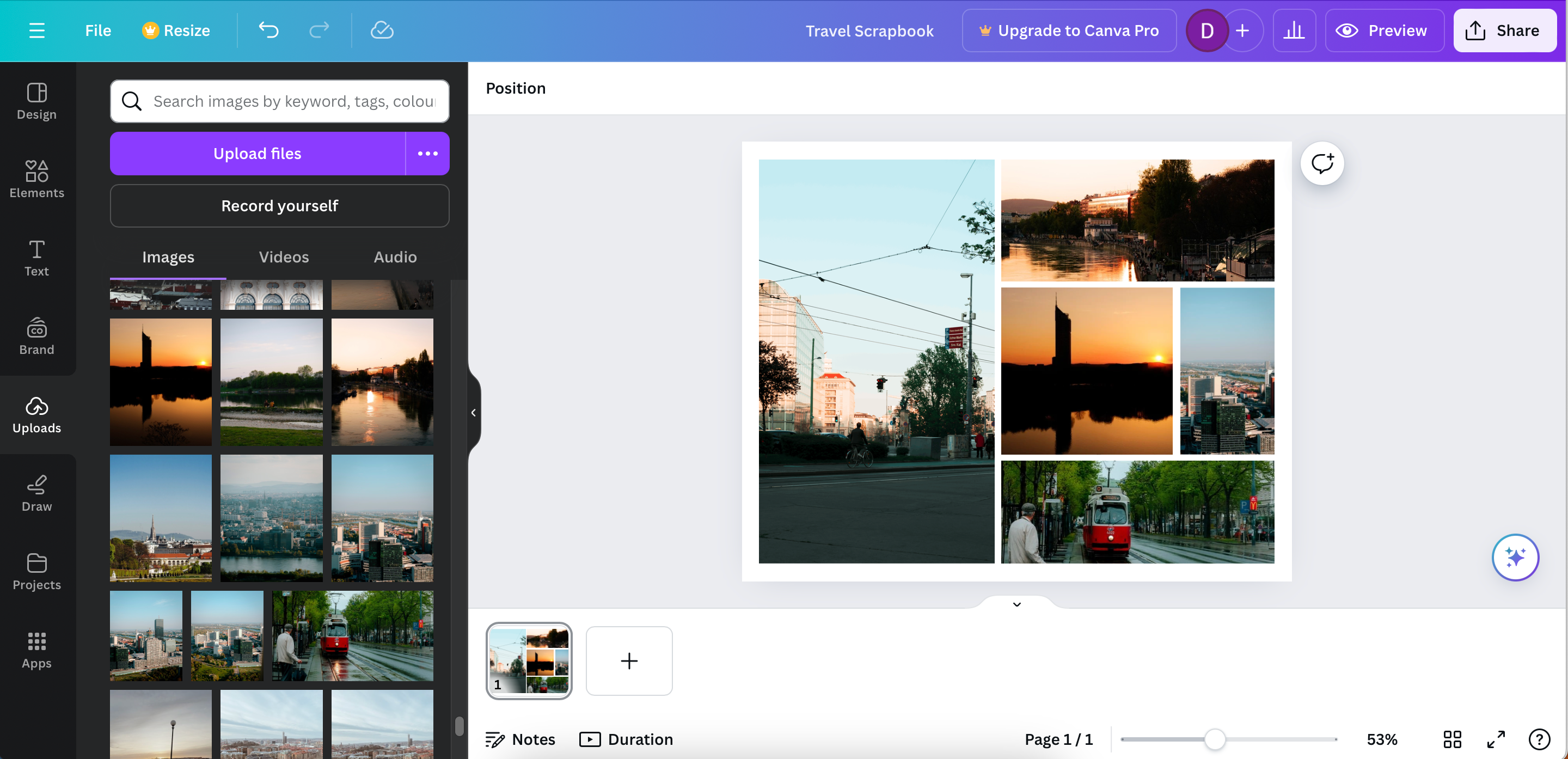Screen dimensions: 1568x759
Task: Click the page layout grid icon
Action: [x=1452, y=738]
